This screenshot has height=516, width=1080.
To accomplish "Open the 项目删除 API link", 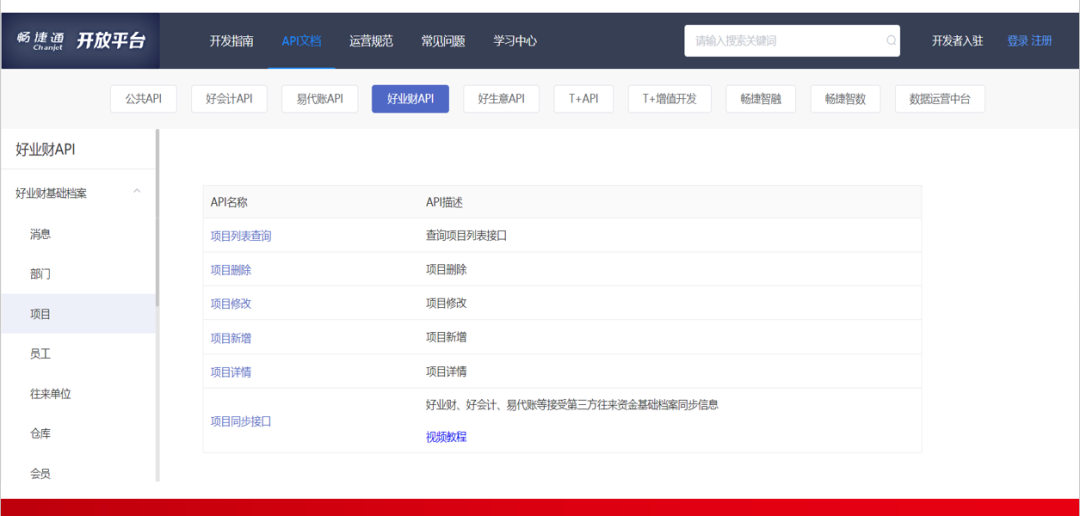I will coord(231,270).
